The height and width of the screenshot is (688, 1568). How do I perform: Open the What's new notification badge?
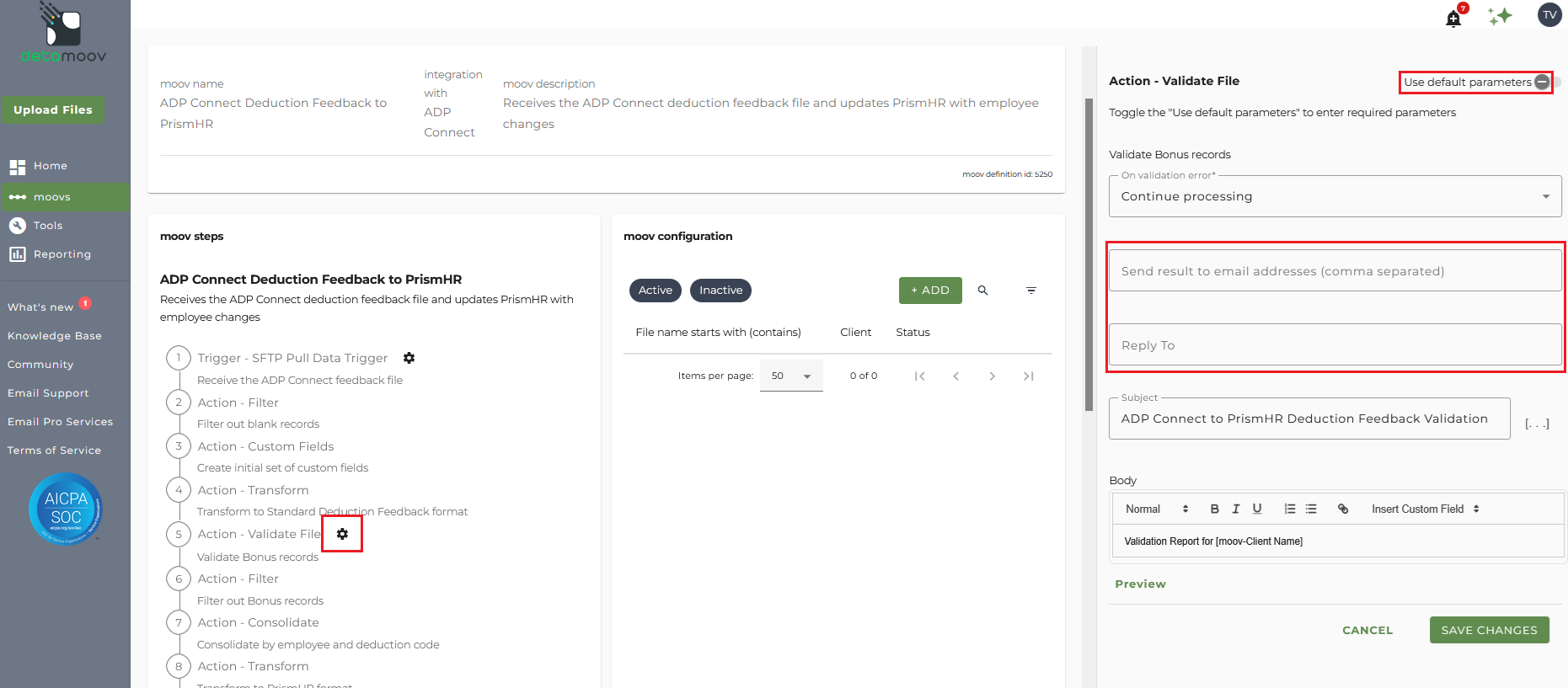pyautogui.click(x=85, y=303)
